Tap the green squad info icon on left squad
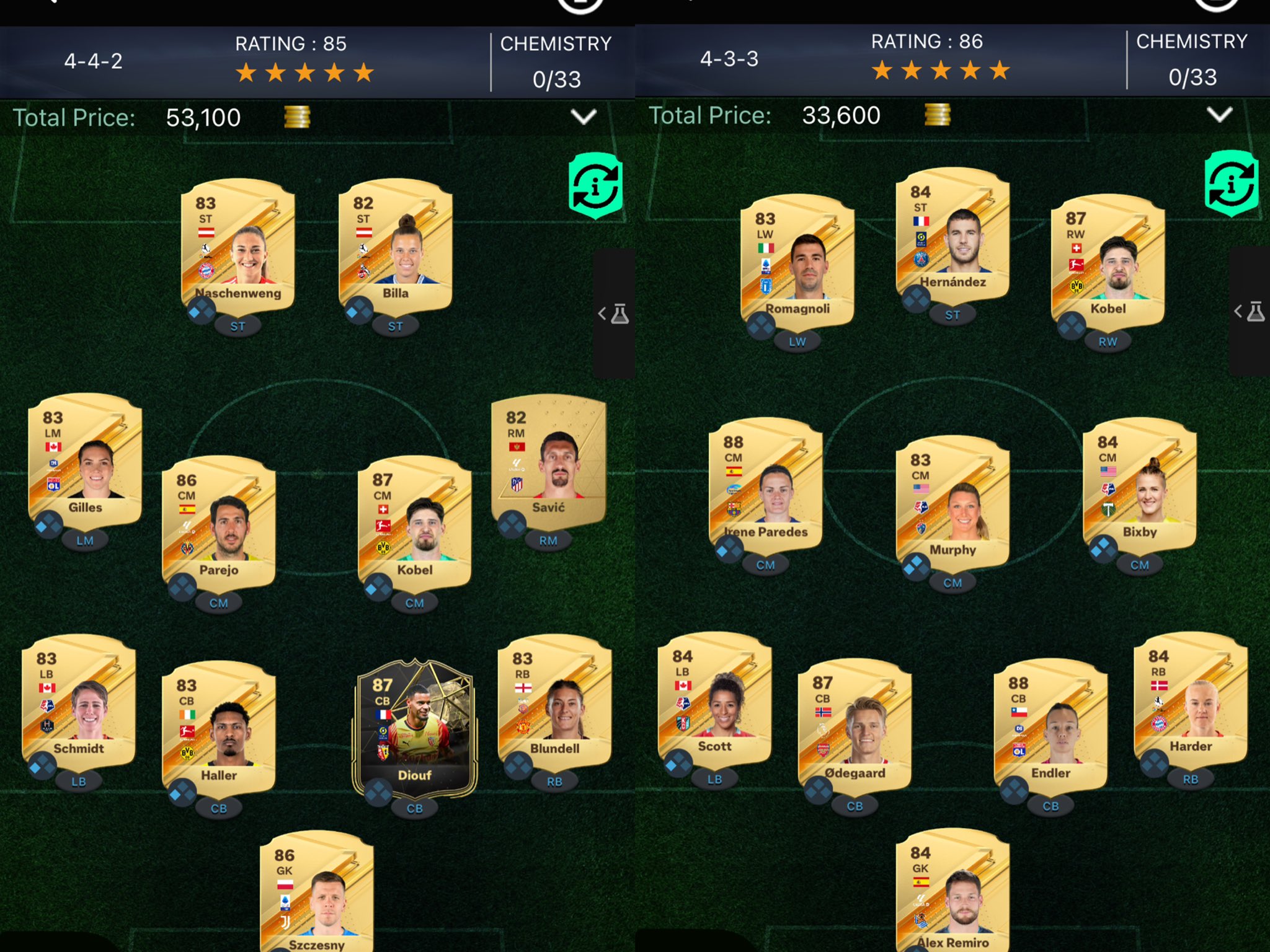1270x952 pixels. pos(595,187)
